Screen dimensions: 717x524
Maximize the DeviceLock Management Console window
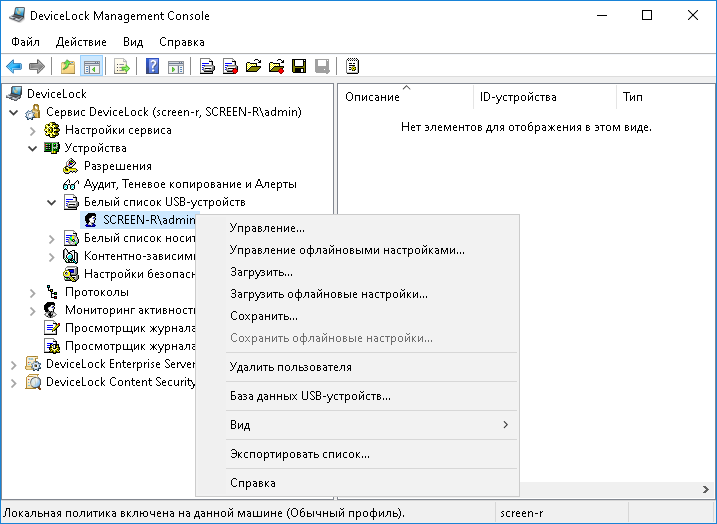[x=647, y=16]
